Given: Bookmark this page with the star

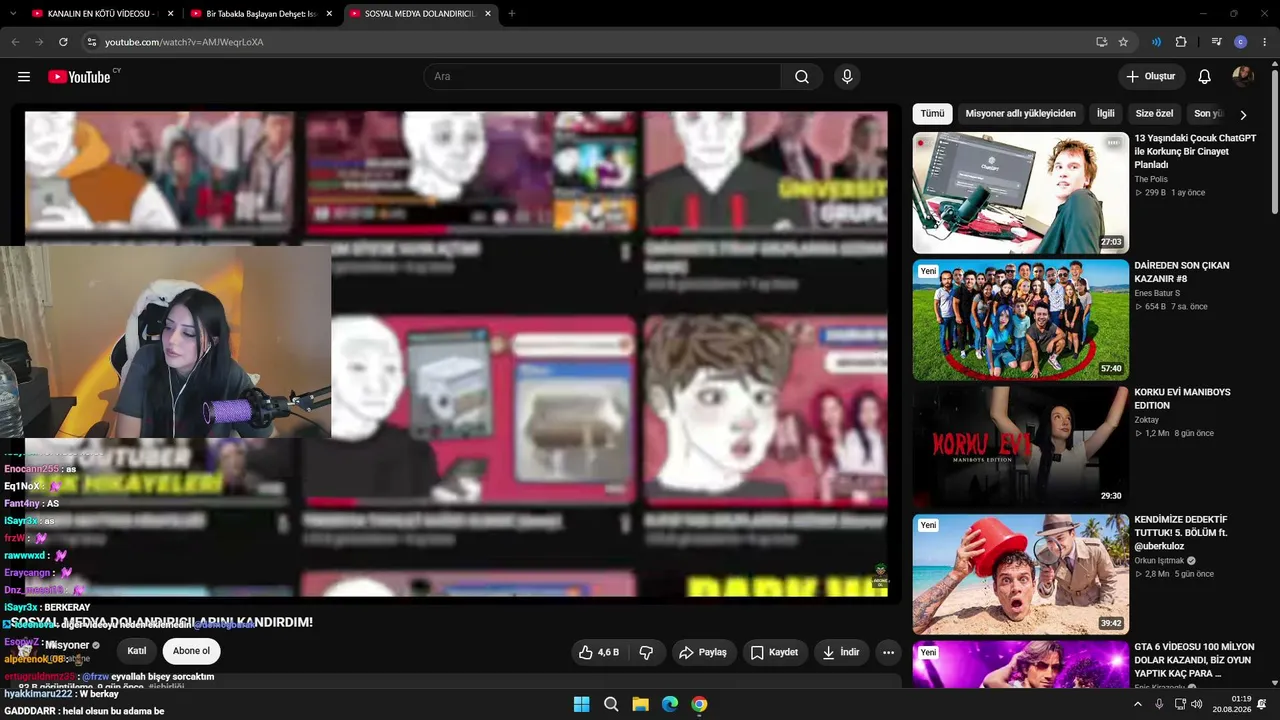Looking at the screenshot, I should [x=1123, y=42].
